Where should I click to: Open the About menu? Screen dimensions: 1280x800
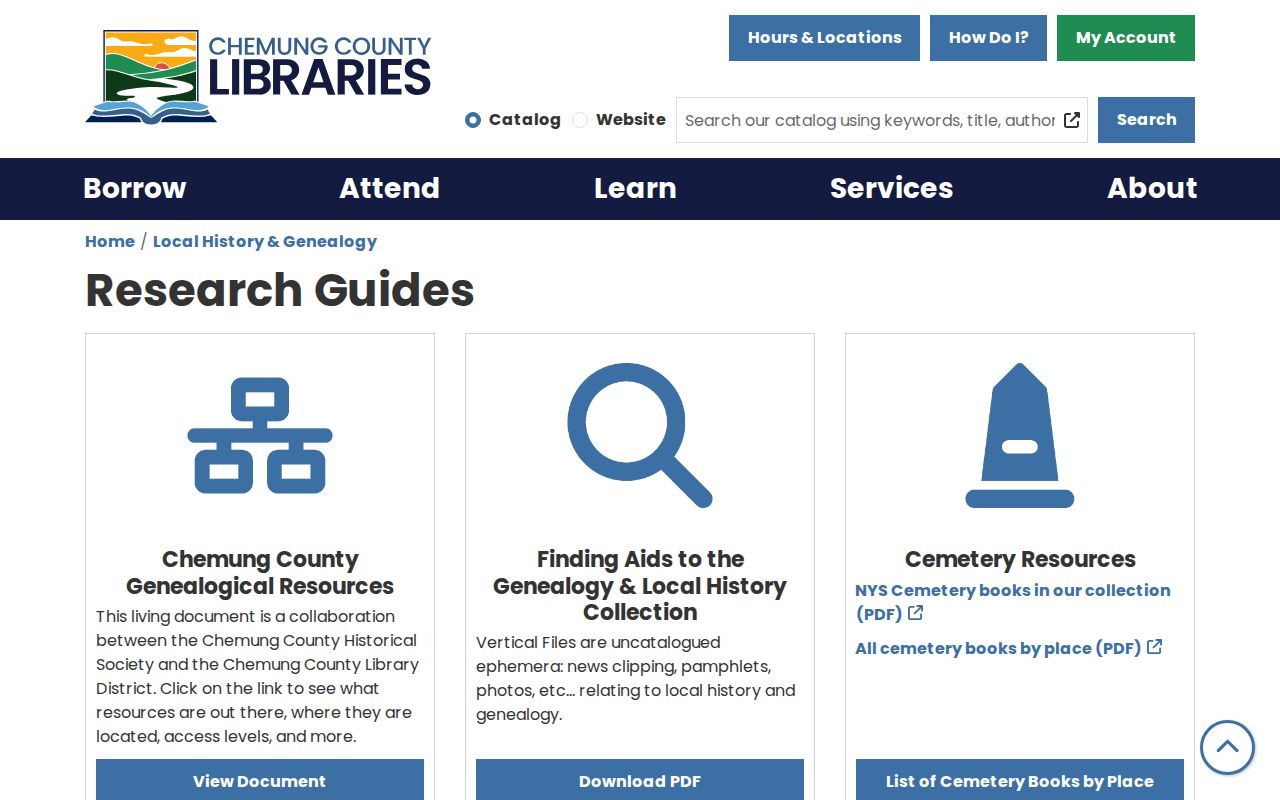[1152, 188]
